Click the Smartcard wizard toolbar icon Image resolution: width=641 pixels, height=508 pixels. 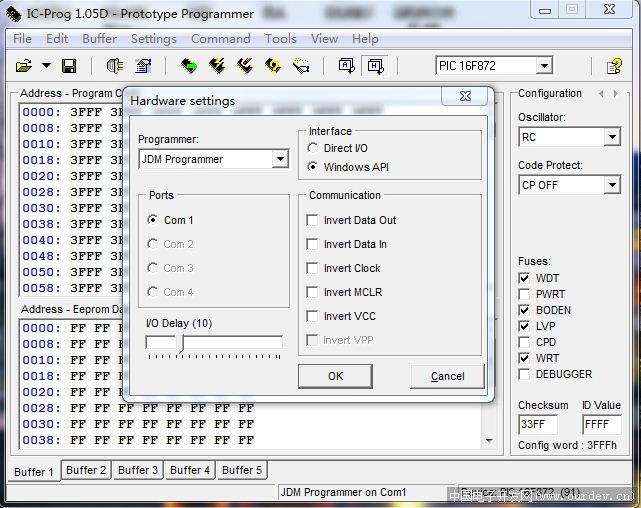(x=301, y=66)
